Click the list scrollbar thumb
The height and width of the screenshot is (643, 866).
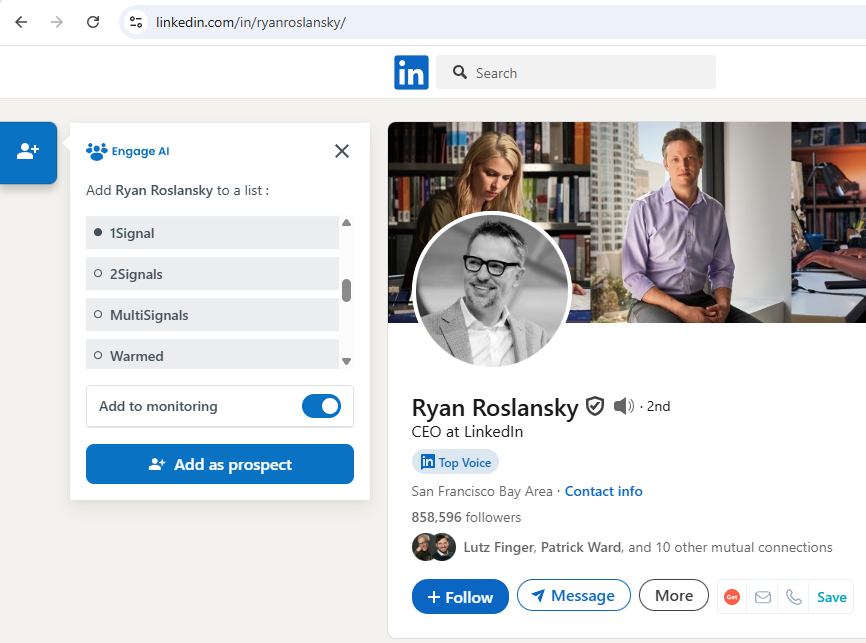pos(347,290)
